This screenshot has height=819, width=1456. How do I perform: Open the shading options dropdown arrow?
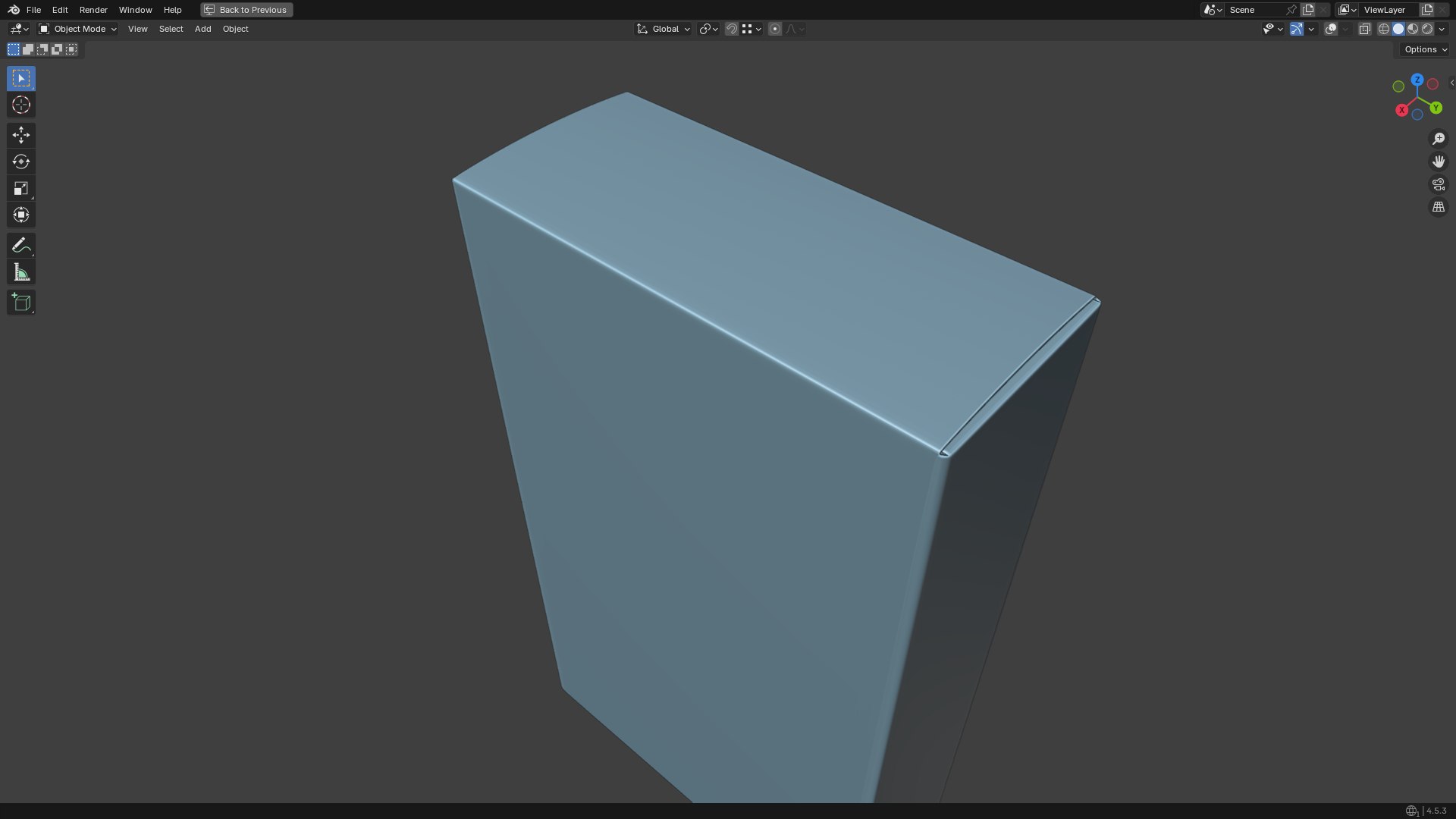coord(1442,29)
